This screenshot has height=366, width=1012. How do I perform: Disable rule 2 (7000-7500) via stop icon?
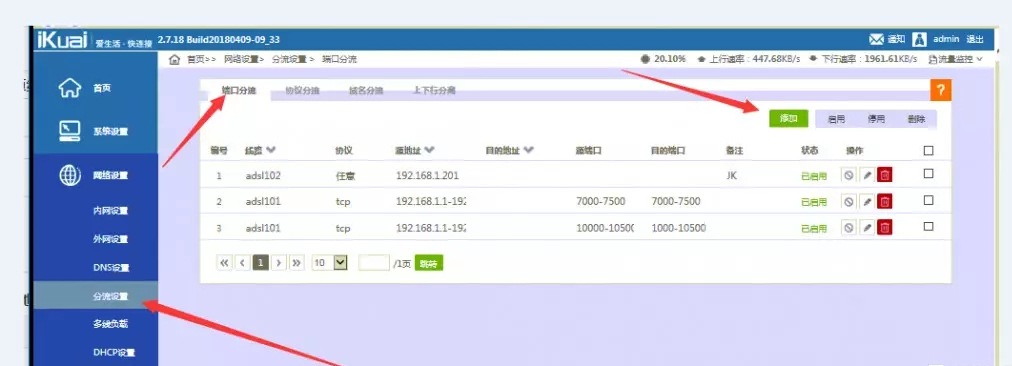849,201
